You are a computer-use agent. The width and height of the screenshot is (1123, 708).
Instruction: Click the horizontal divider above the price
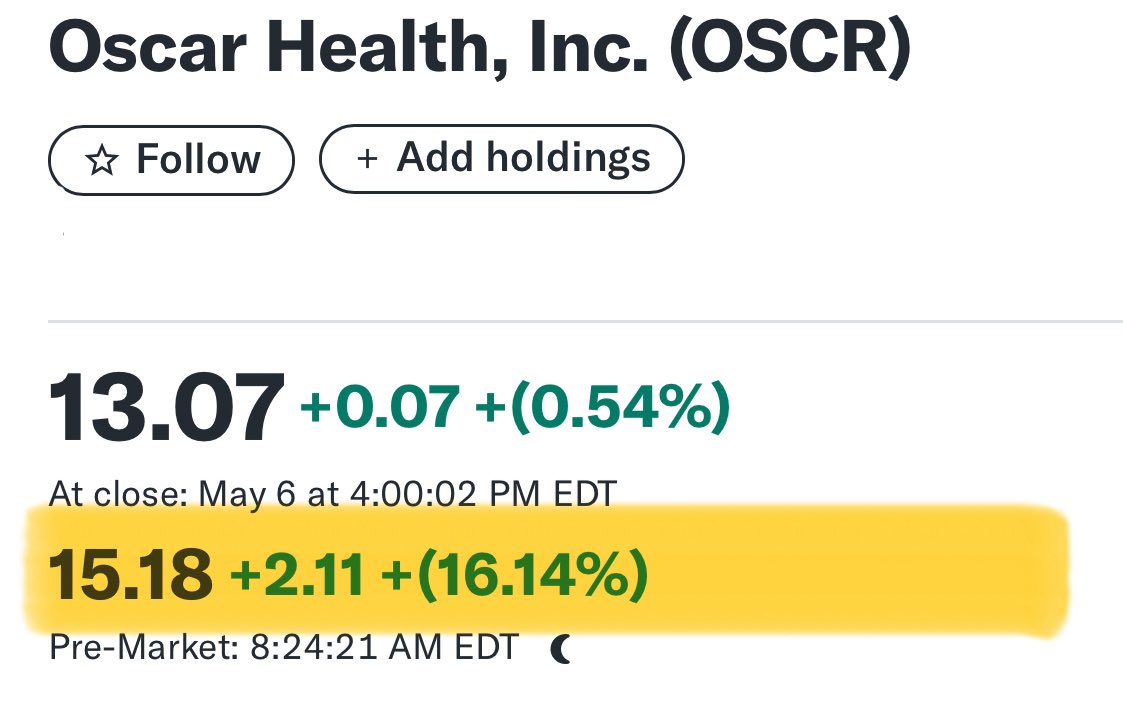pos(585,322)
